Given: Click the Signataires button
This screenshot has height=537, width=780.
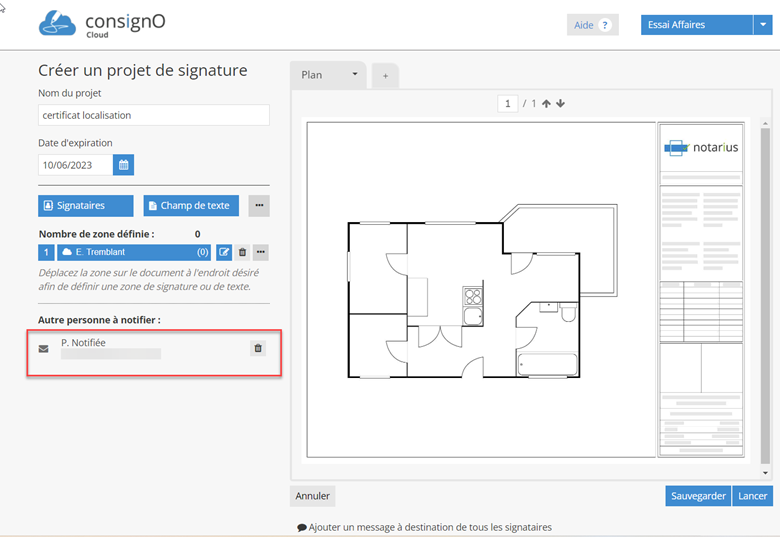Looking at the screenshot, I should point(86,206).
